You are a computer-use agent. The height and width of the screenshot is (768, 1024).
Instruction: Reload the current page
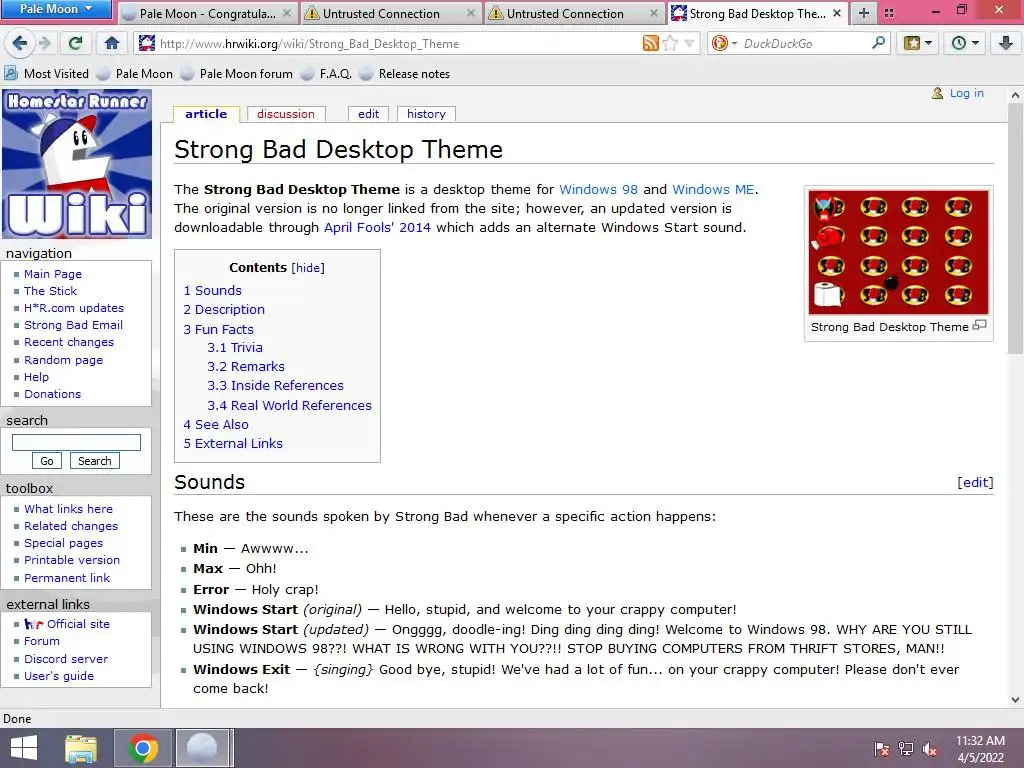(x=76, y=44)
